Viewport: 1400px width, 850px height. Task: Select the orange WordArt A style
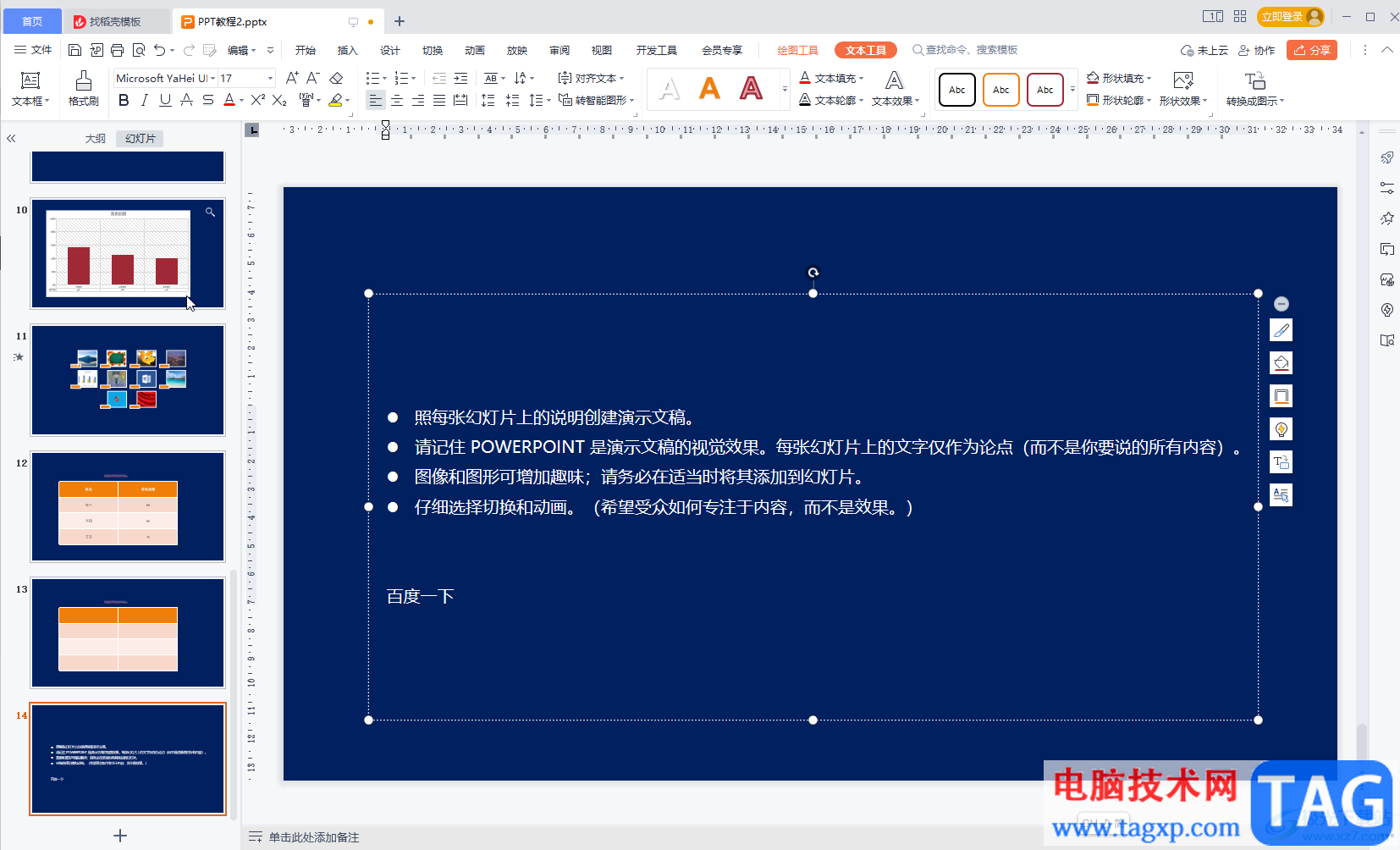pyautogui.click(x=709, y=88)
